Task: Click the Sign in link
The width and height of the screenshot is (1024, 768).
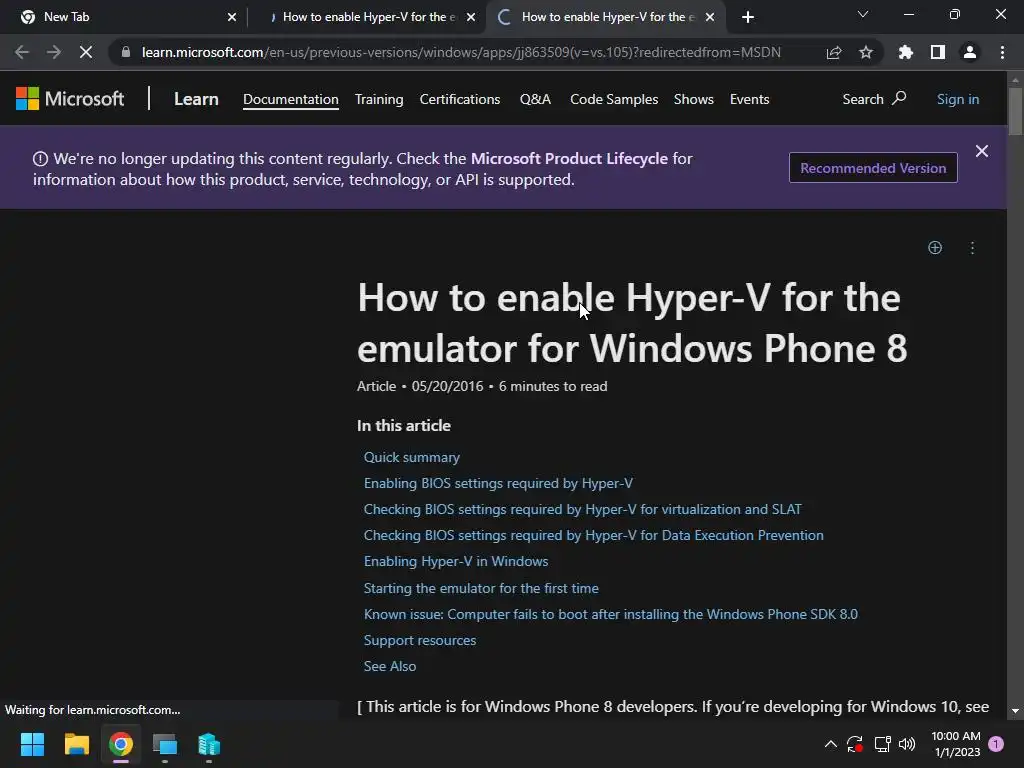Action: coord(958,99)
